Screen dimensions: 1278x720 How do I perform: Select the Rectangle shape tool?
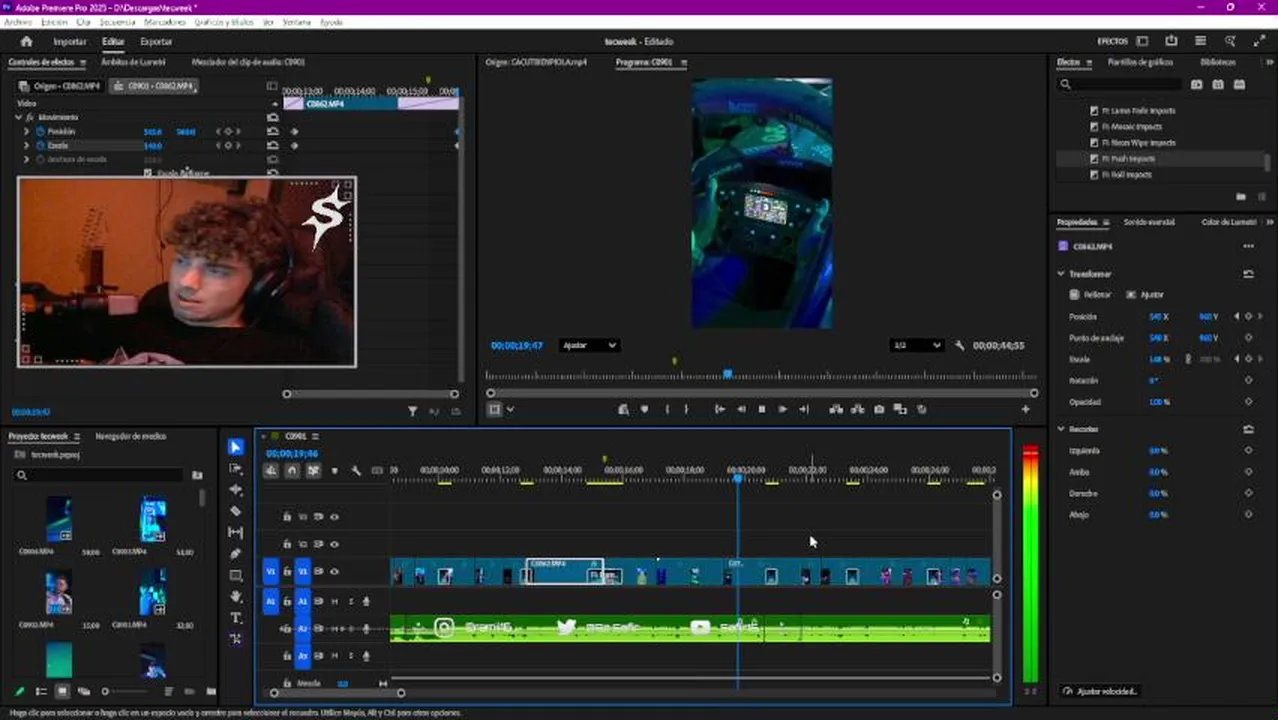point(235,576)
